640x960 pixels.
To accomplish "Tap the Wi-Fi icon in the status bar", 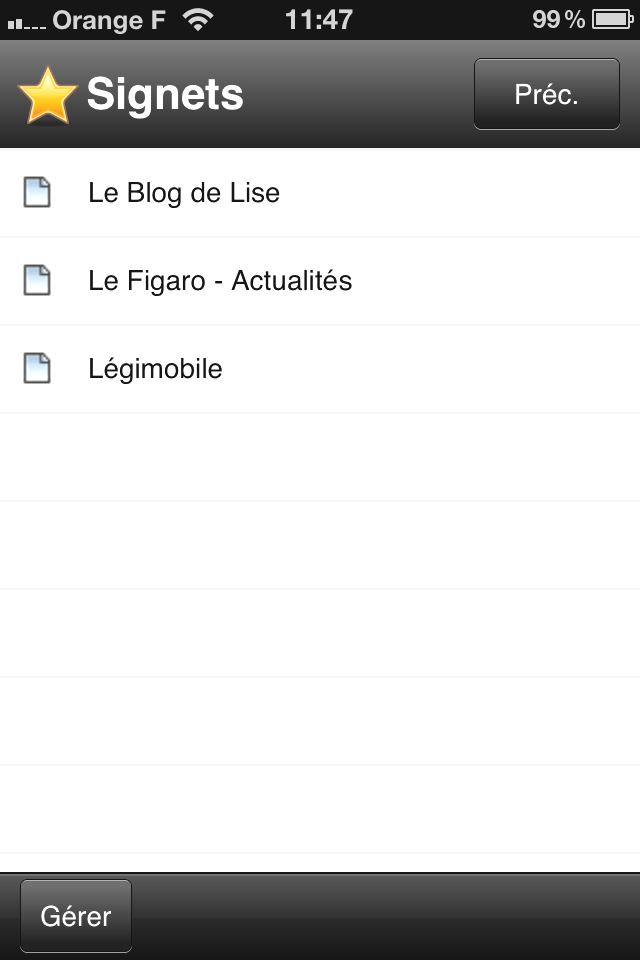I will click(x=200, y=19).
